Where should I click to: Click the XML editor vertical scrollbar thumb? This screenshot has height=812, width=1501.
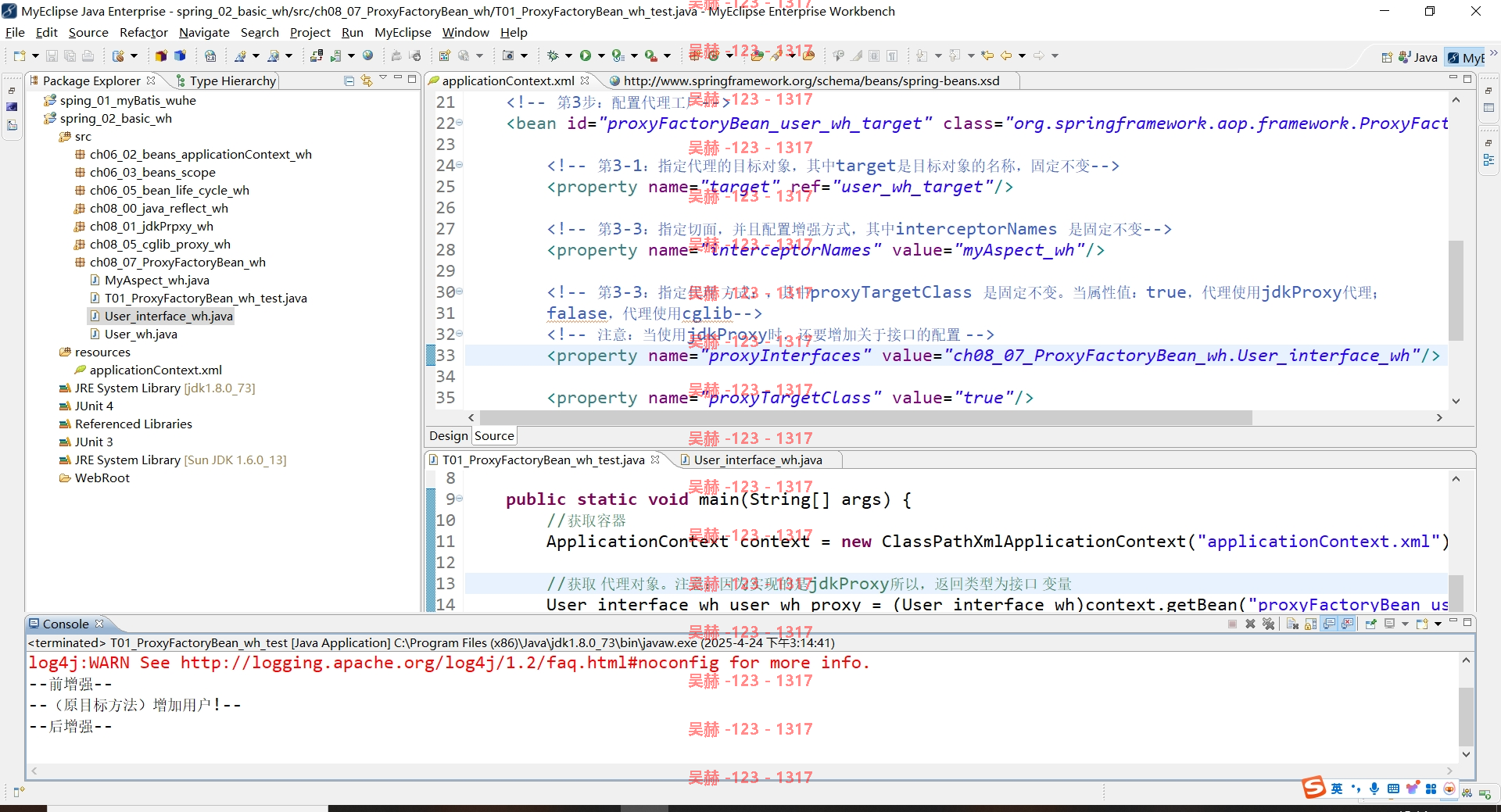[1456, 291]
